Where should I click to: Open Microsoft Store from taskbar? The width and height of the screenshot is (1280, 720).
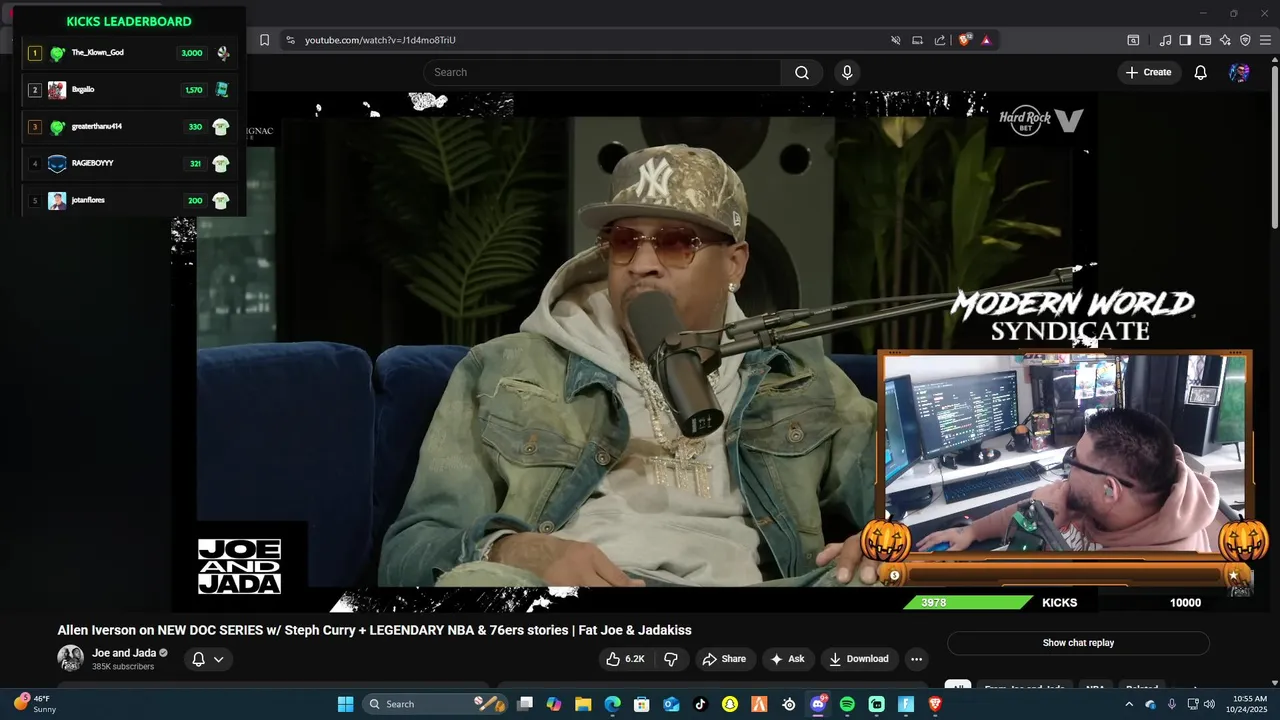coord(642,704)
